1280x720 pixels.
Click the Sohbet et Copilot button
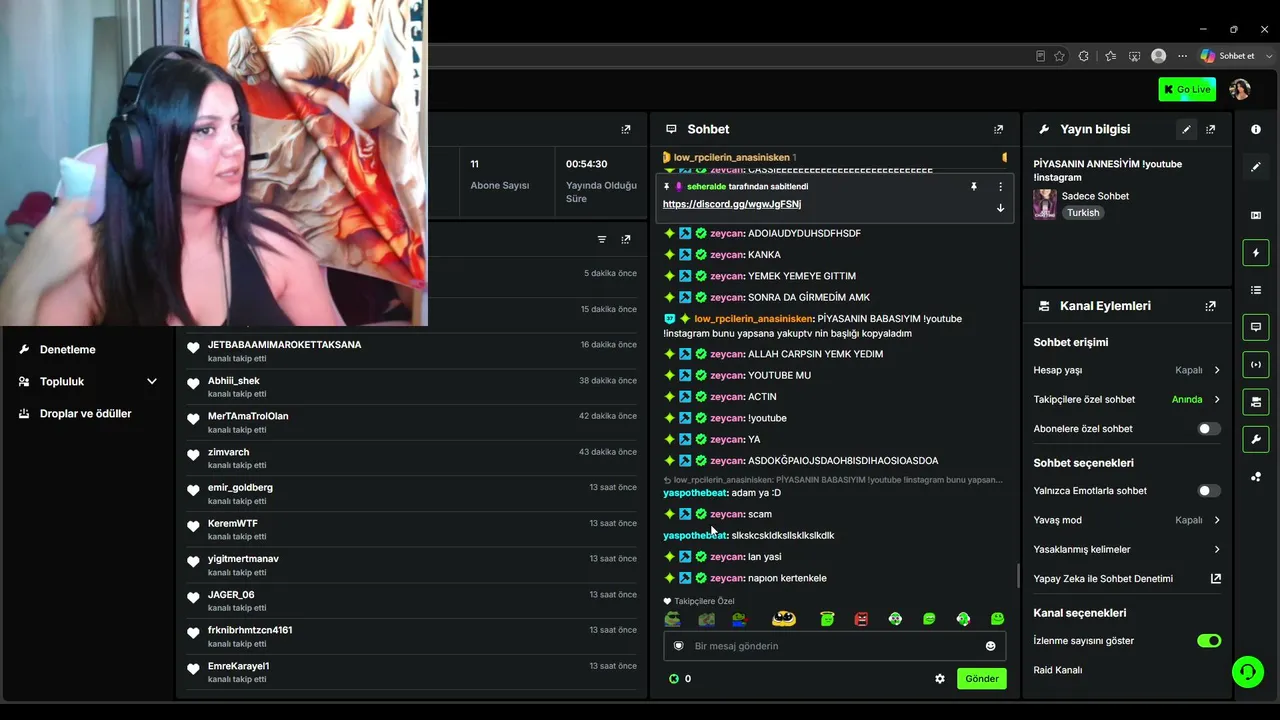point(1227,56)
